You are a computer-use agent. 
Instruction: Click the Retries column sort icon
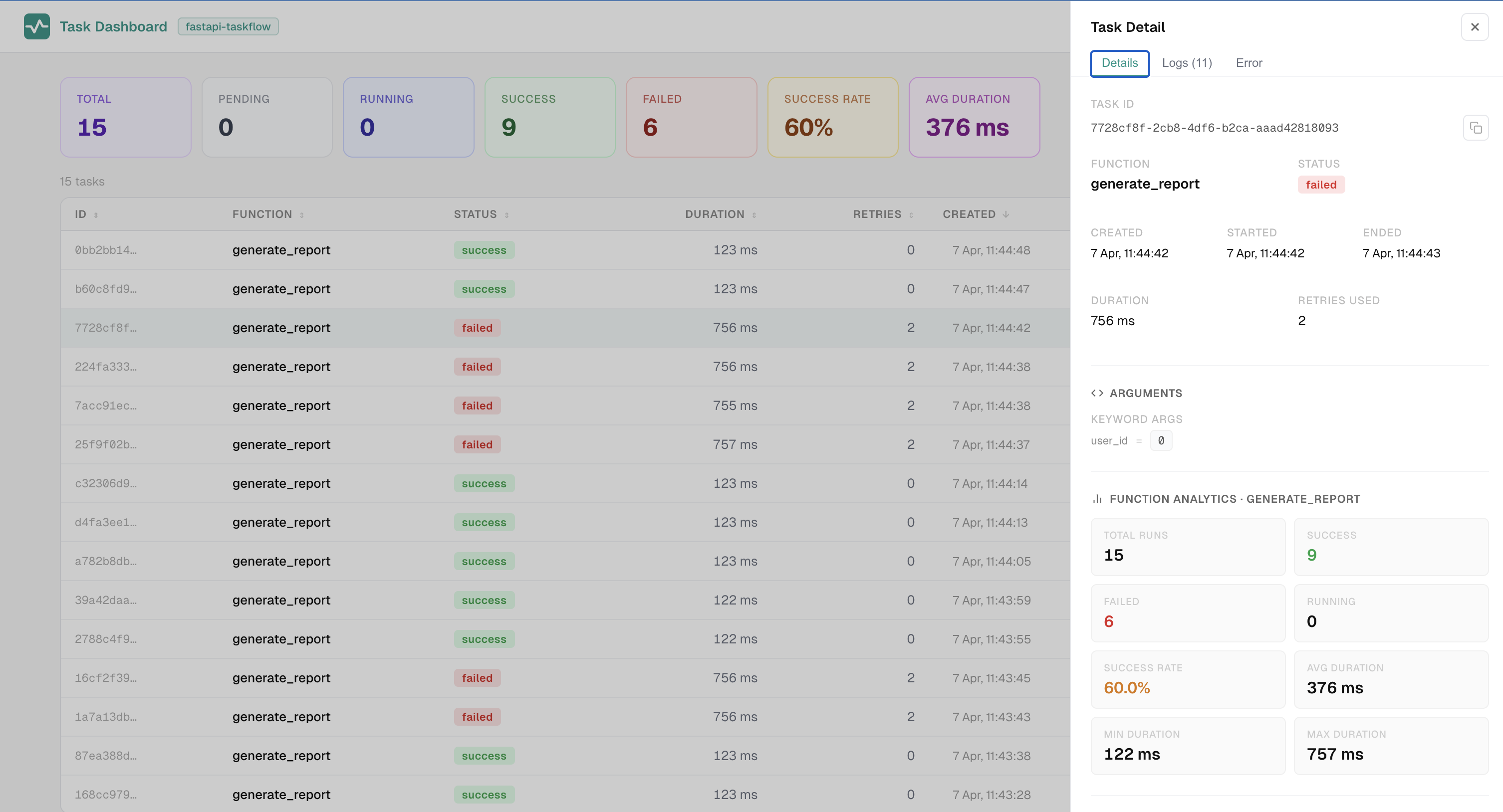coord(911,215)
